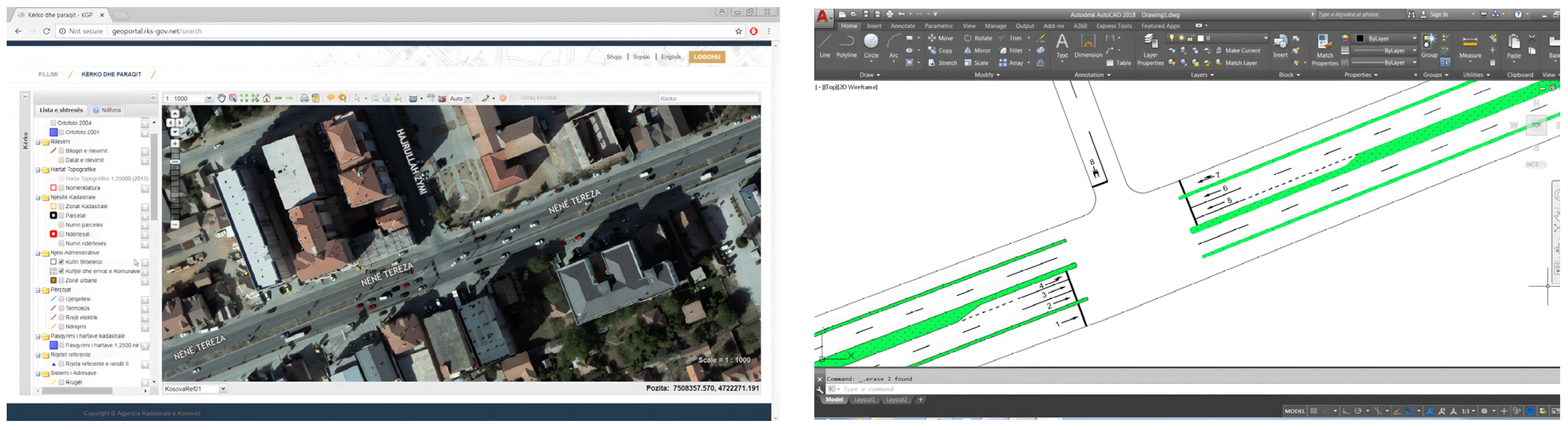This screenshot has height=430, width=1568.
Task: Switch to the Annotate ribbon tab
Action: click(x=903, y=26)
